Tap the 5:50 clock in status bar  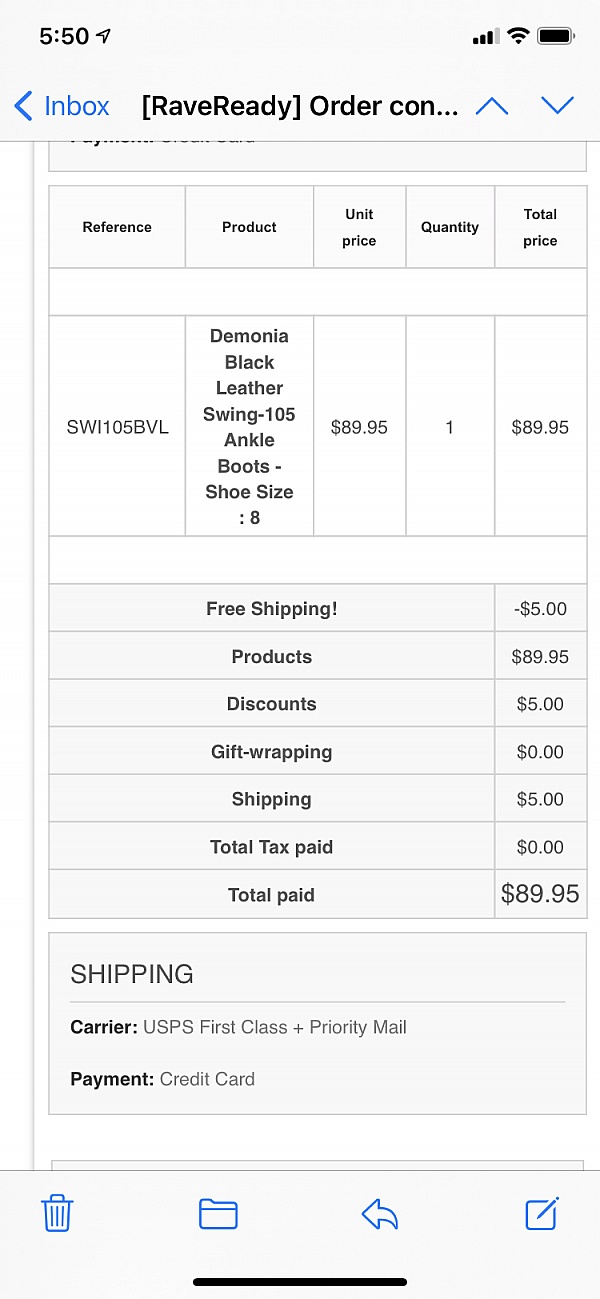pyautogui.click(x=64, y=37)
